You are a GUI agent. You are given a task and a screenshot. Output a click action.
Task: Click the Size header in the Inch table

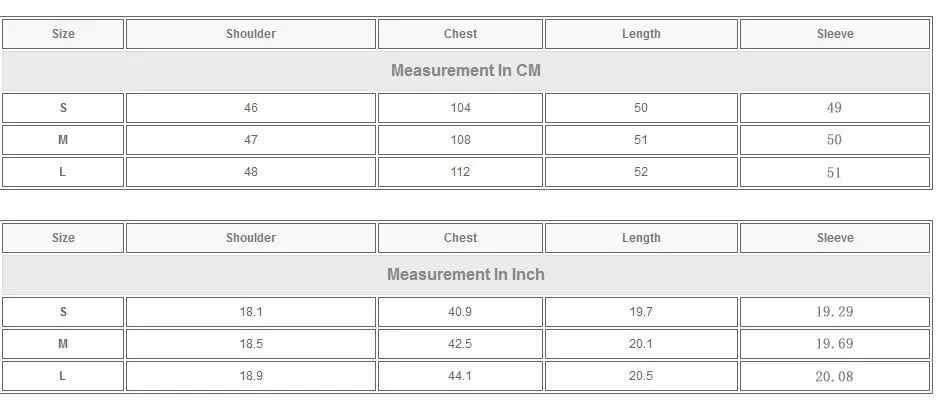(x=63, y=238)
